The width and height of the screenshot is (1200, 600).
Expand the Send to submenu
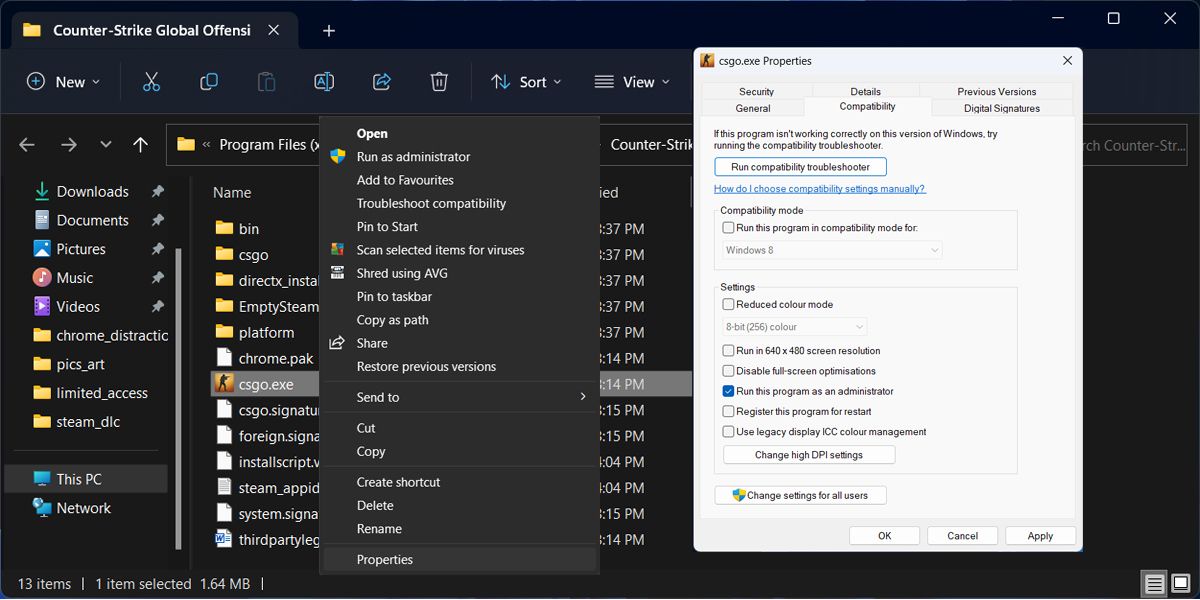(x=460, y=397)
